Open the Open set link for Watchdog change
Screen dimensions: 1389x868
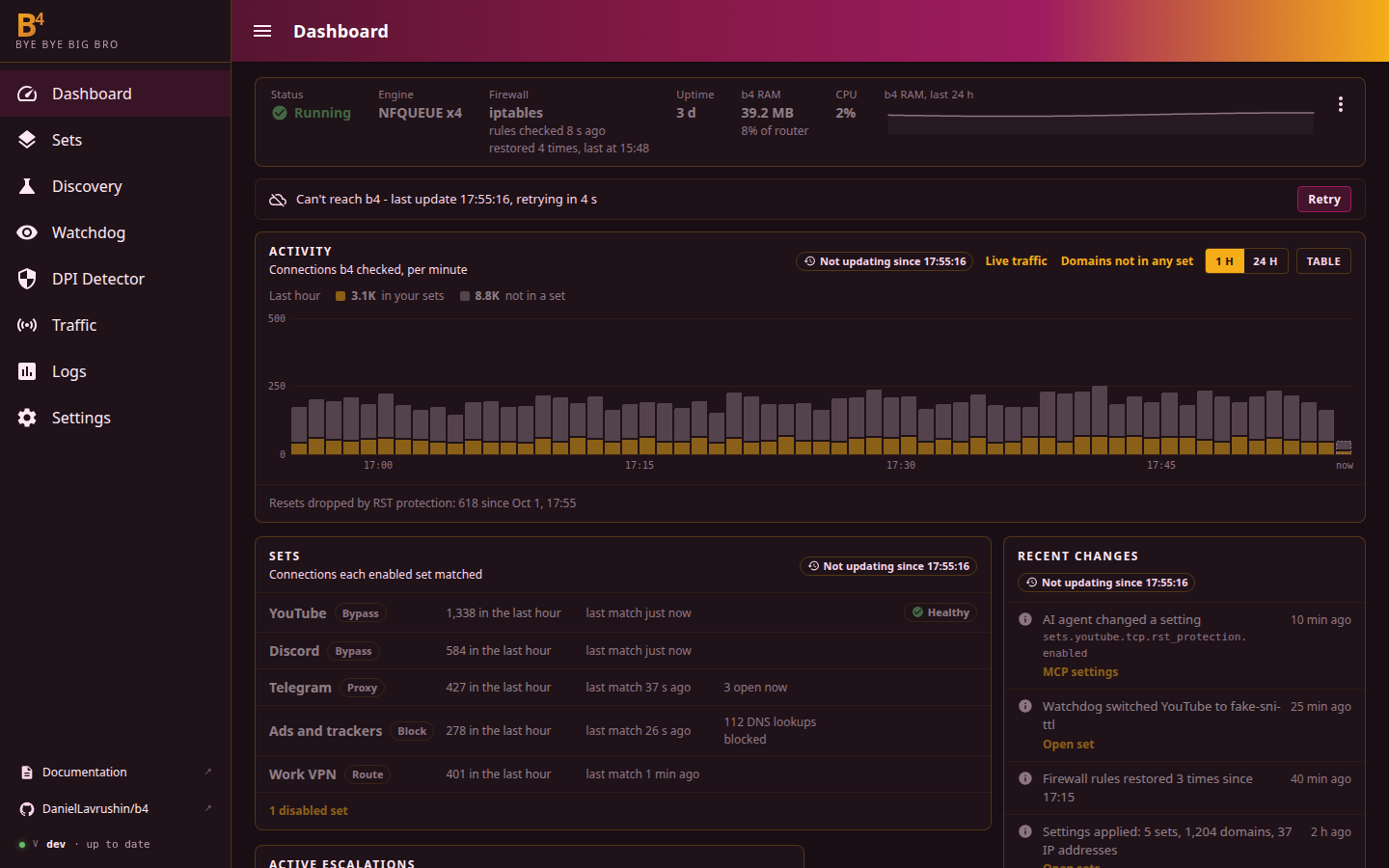(x=1068, y=745)
